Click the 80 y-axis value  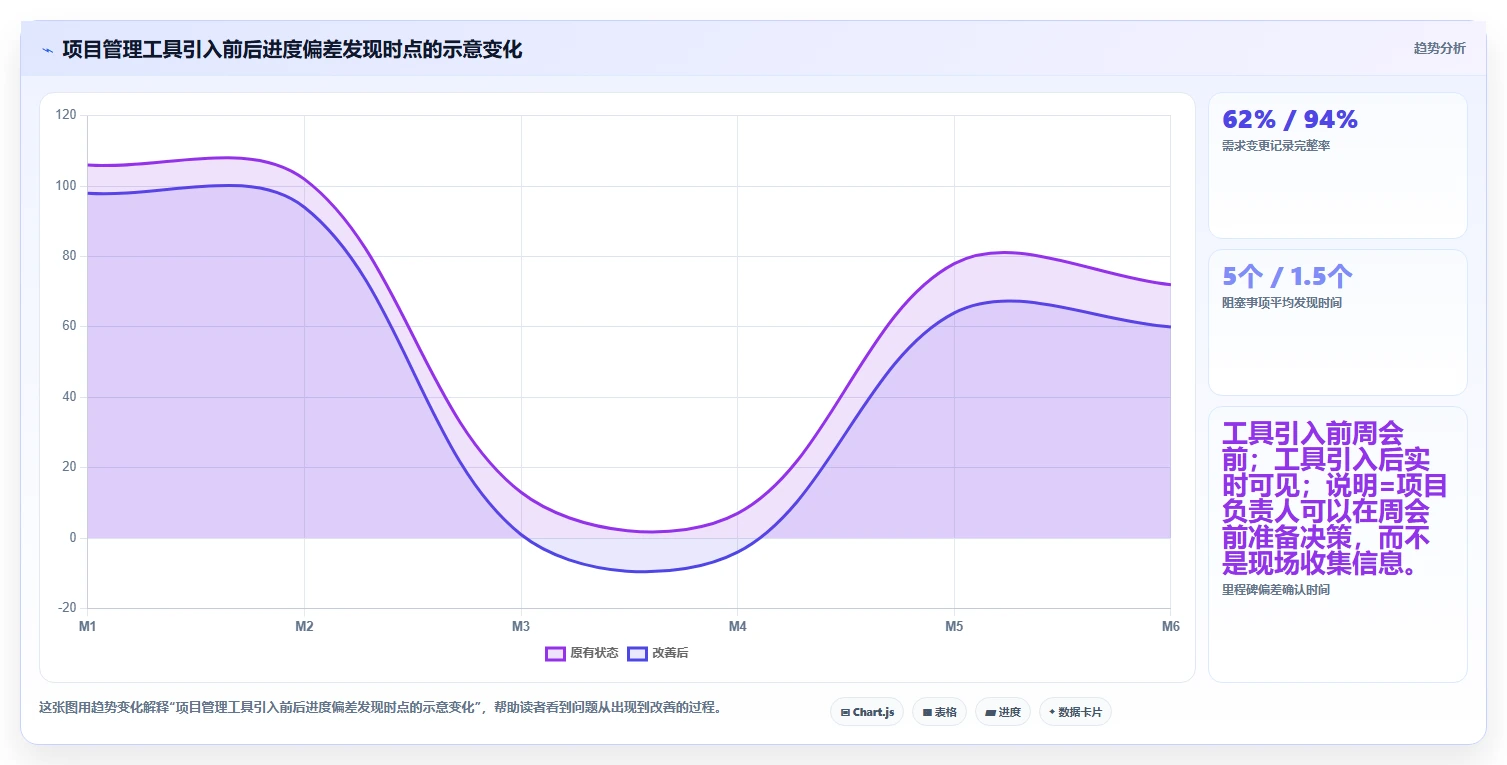point(69,256)
